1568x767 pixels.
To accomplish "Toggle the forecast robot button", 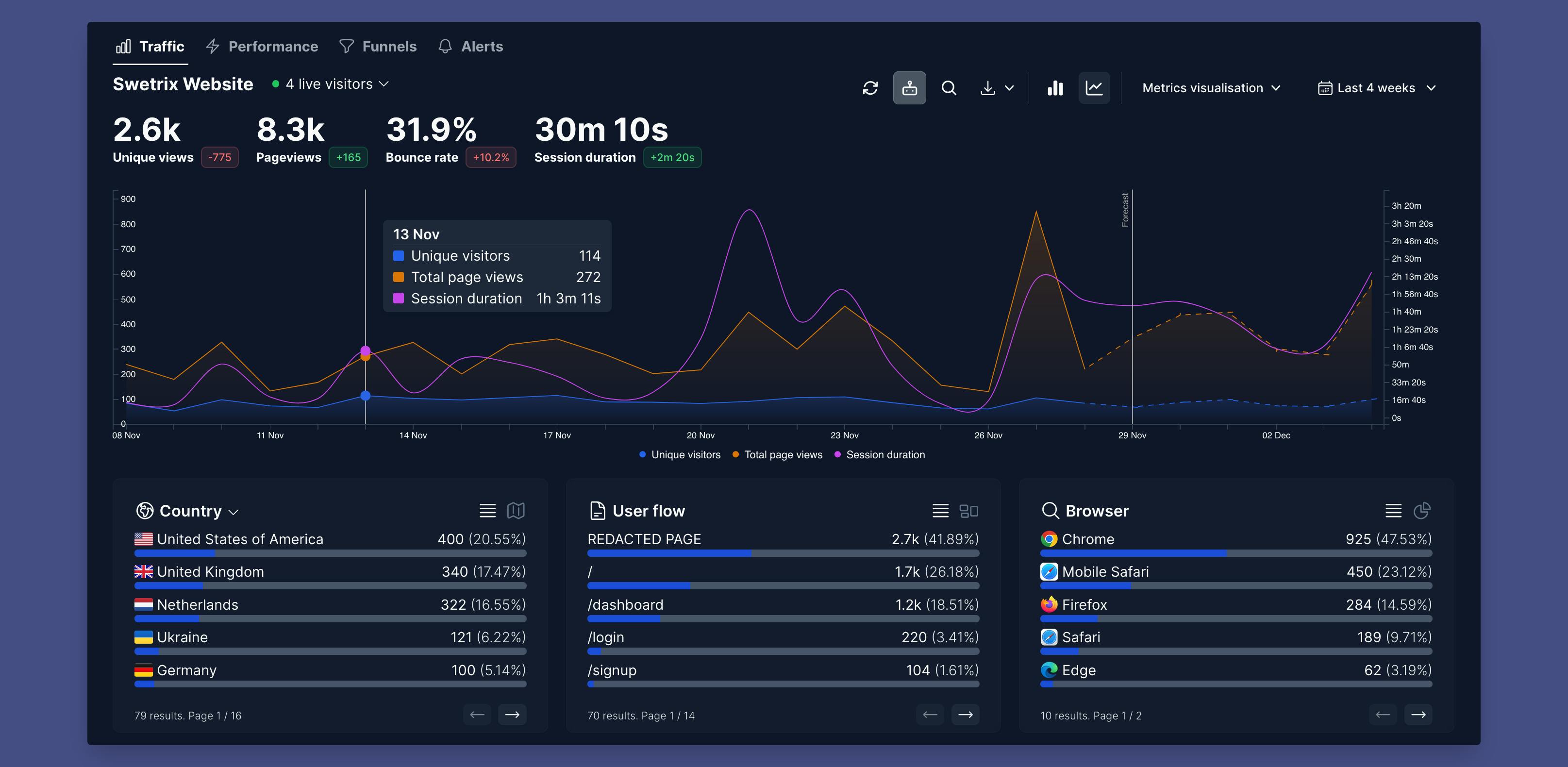I will (909, 88).
